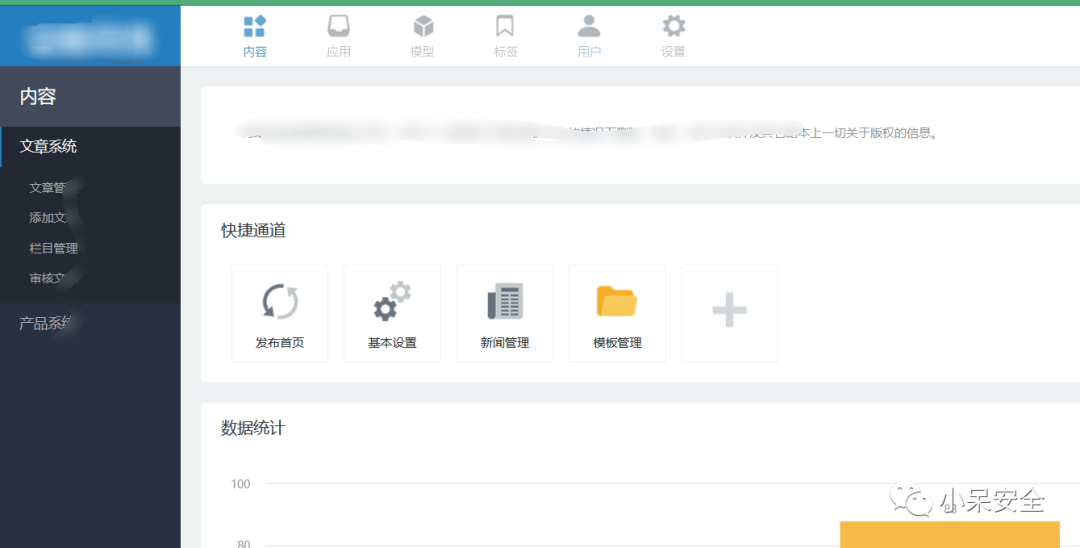Screen dimensions: 1080x548
Task: Click the 100 axis label
Action: [x=240, y=484]
